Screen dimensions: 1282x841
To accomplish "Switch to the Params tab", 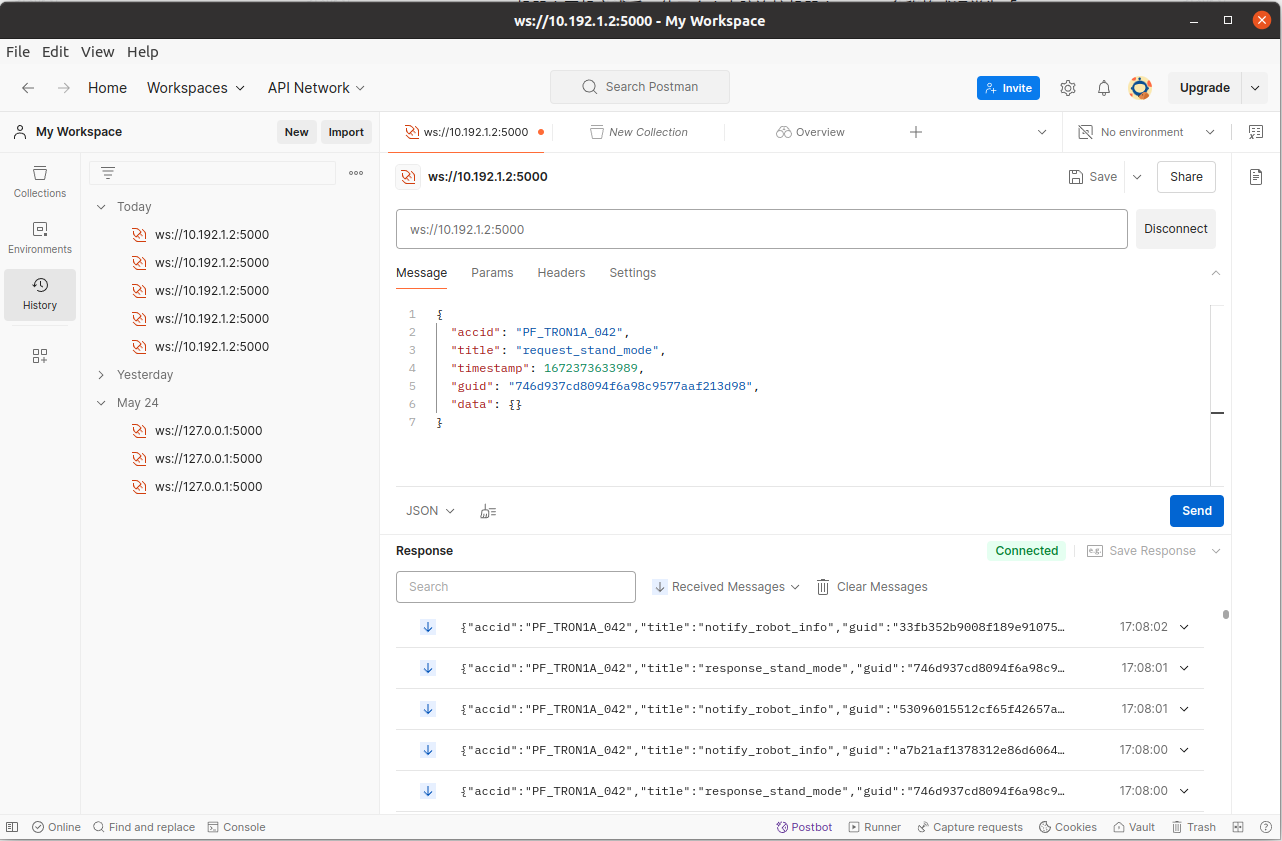I will click(x=492, y=273).
